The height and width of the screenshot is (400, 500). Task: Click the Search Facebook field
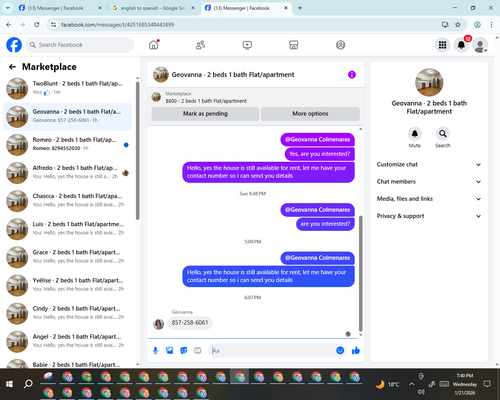pos(80,45)
